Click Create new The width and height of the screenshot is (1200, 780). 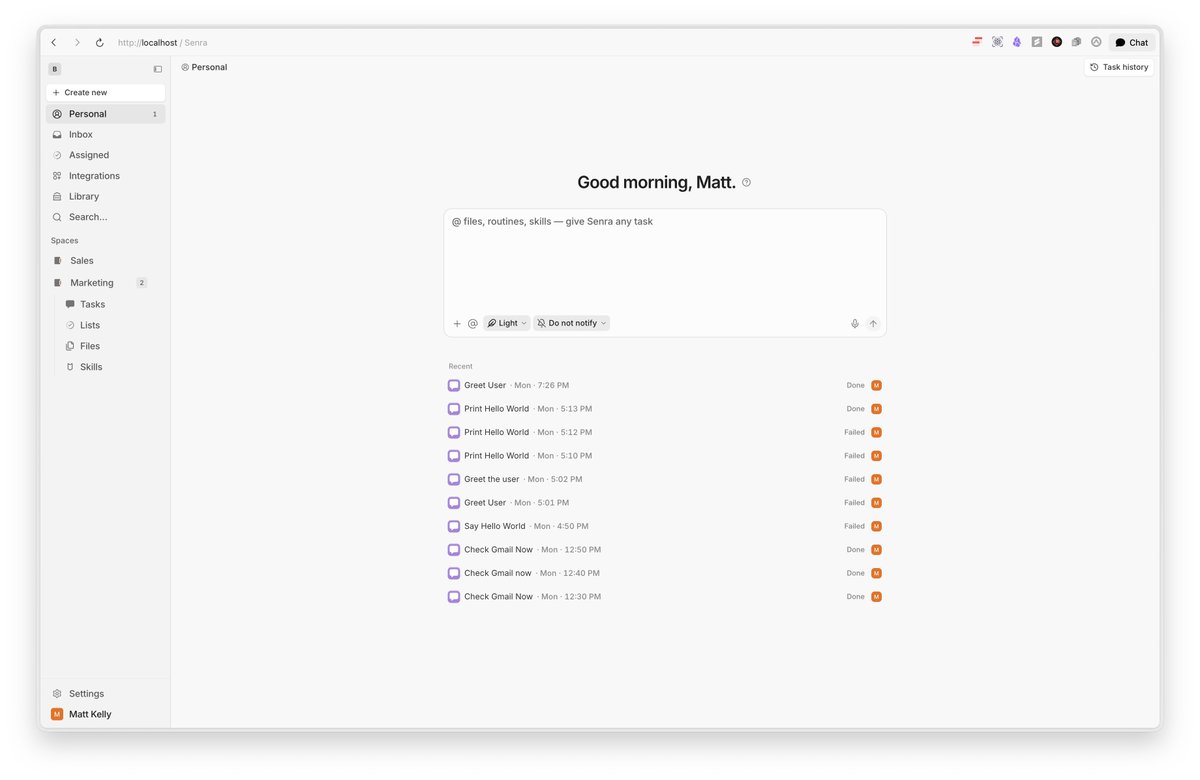point(105,92)
